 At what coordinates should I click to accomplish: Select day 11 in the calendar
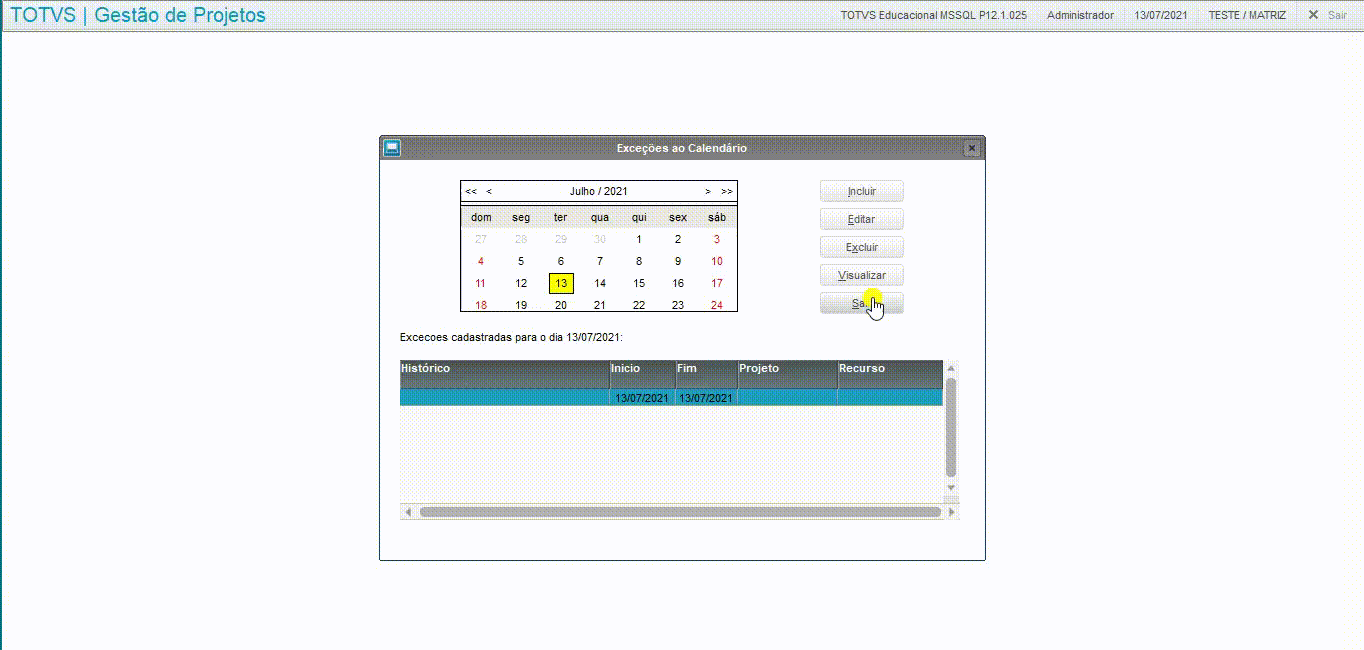click(x=481, y=283)
